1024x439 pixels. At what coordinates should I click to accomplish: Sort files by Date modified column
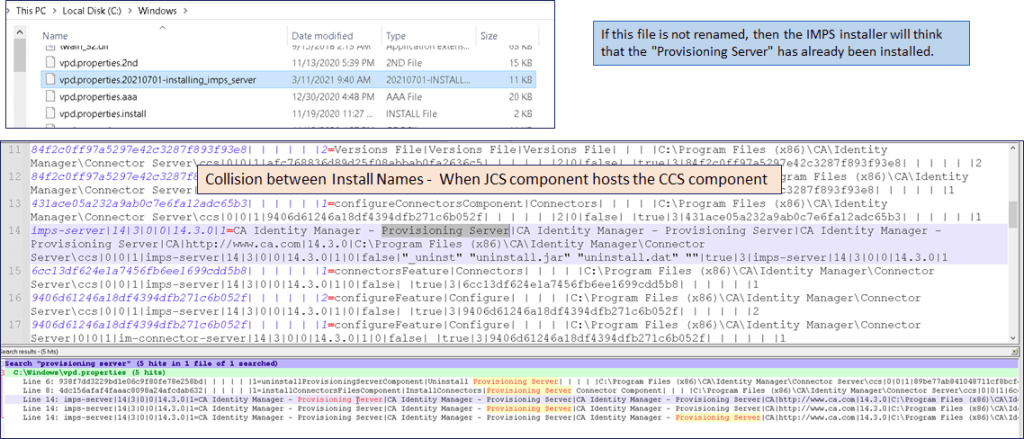[321, 36]
